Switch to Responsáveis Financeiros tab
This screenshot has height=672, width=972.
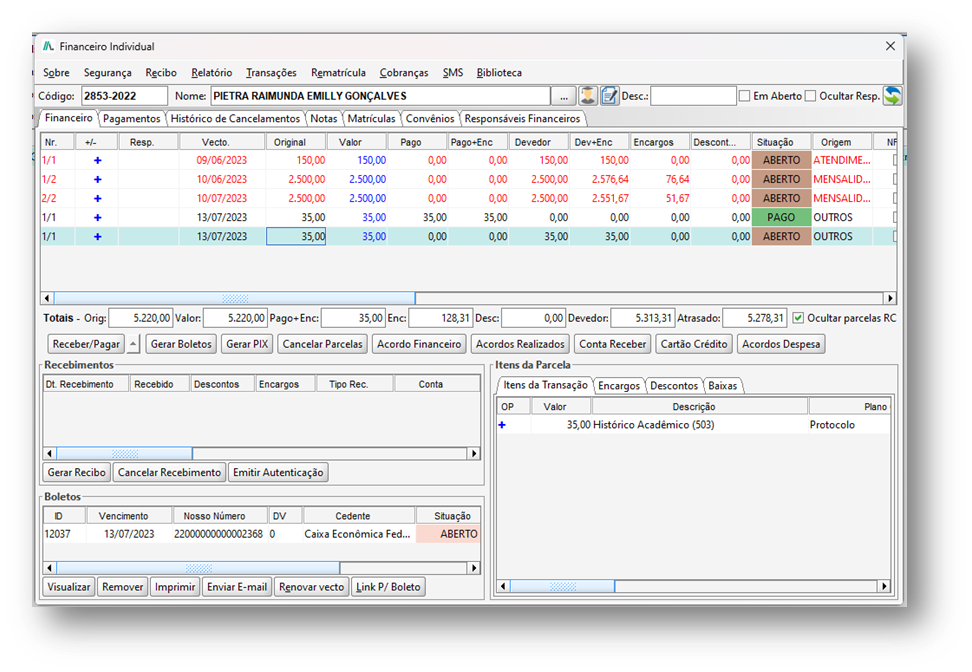pyautogui.click(x=523, y=118)
